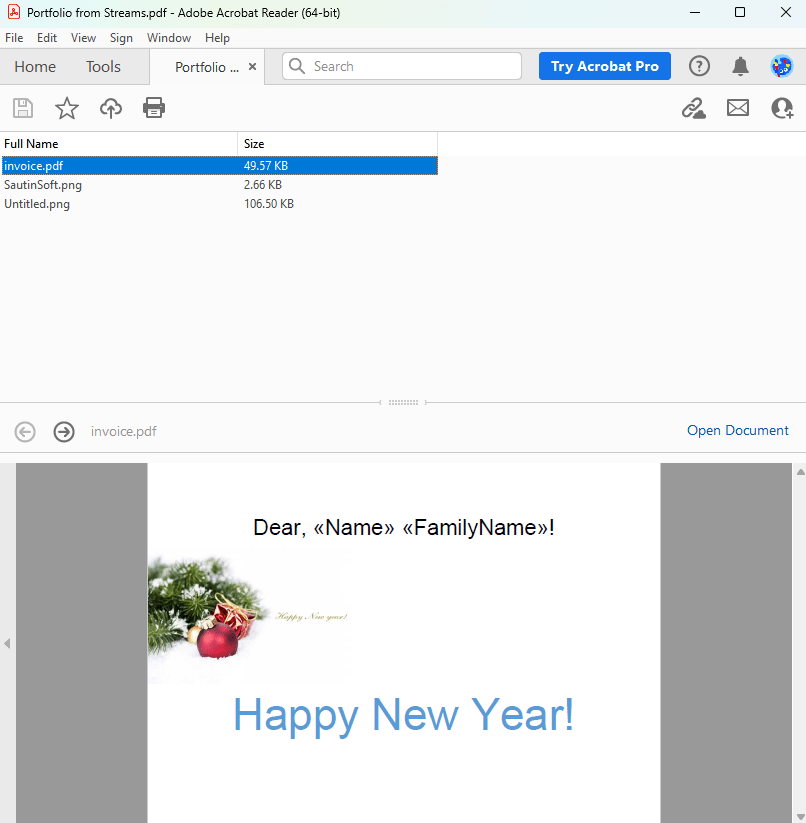
Task: Go to next file arrow
Action: 64,432
